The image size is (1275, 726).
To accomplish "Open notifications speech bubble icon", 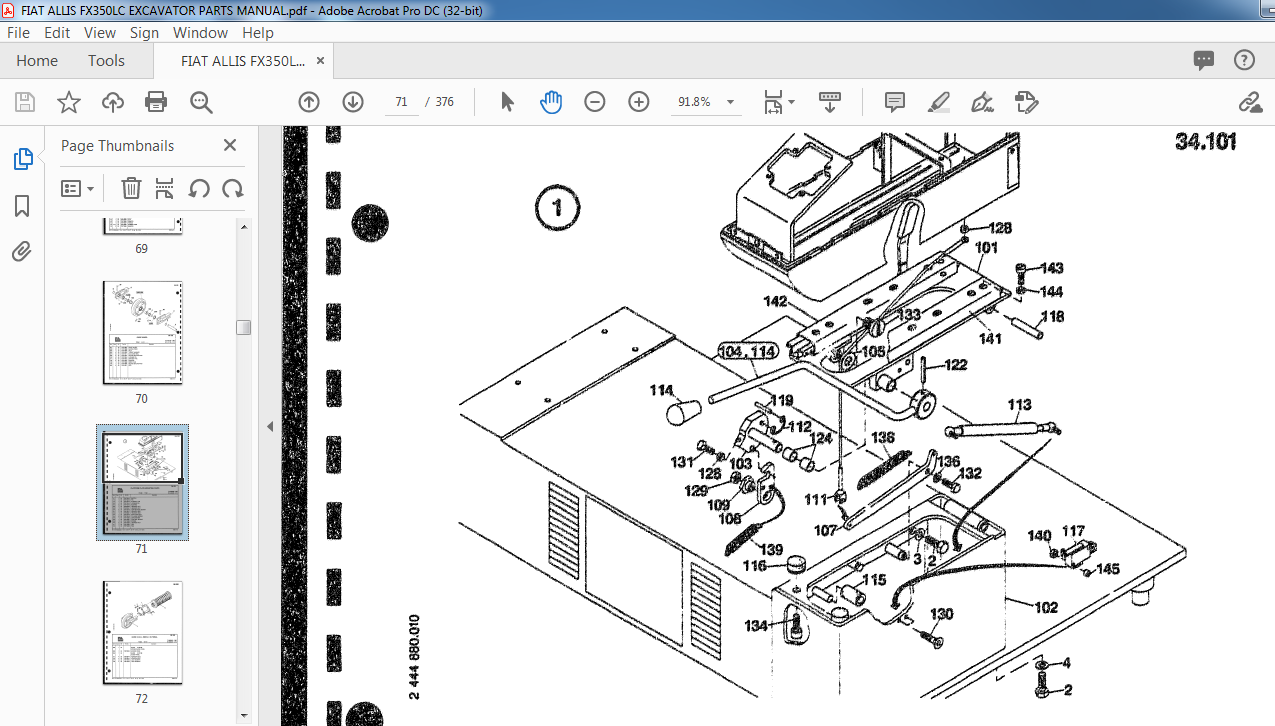I will coord(1204,60).
